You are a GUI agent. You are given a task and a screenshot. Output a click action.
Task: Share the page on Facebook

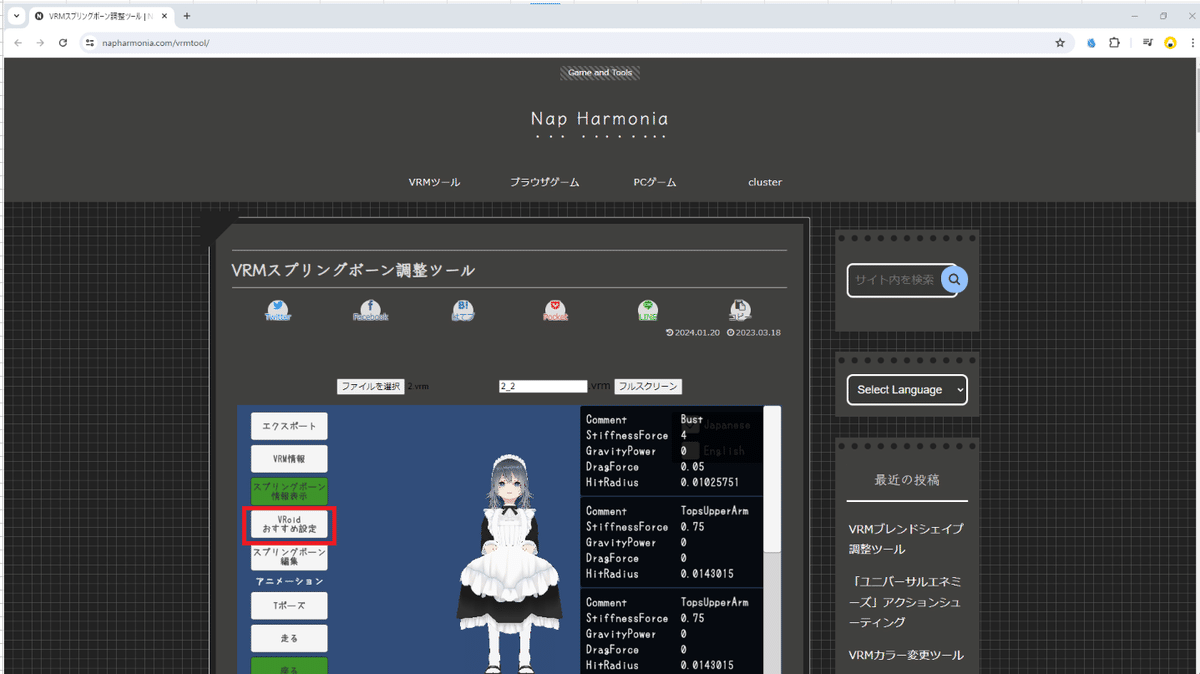pyautogui.click(x=370, y=311)
